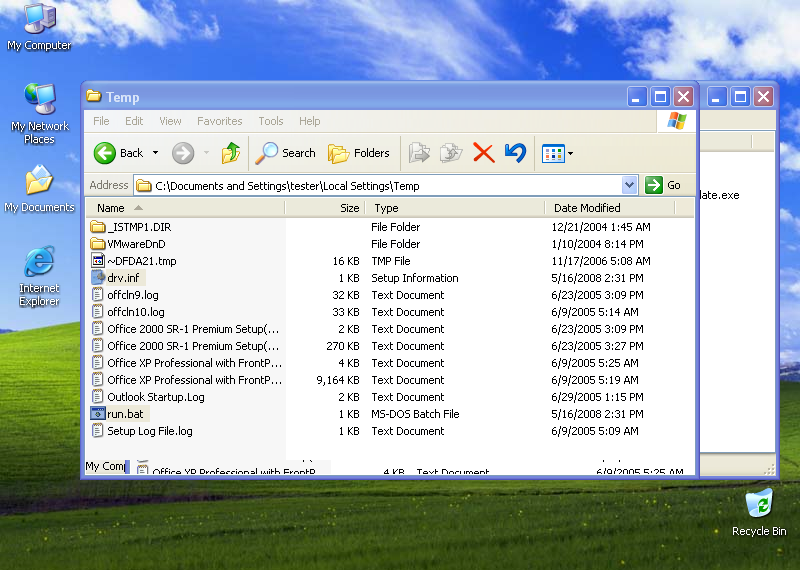Open the Favorites menu

tap(219, 121)
